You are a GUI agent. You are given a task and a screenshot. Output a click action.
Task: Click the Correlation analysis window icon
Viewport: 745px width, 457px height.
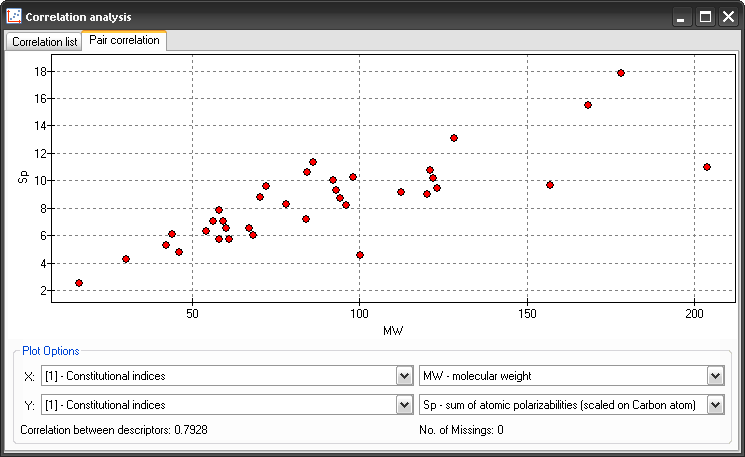point(14,16)
